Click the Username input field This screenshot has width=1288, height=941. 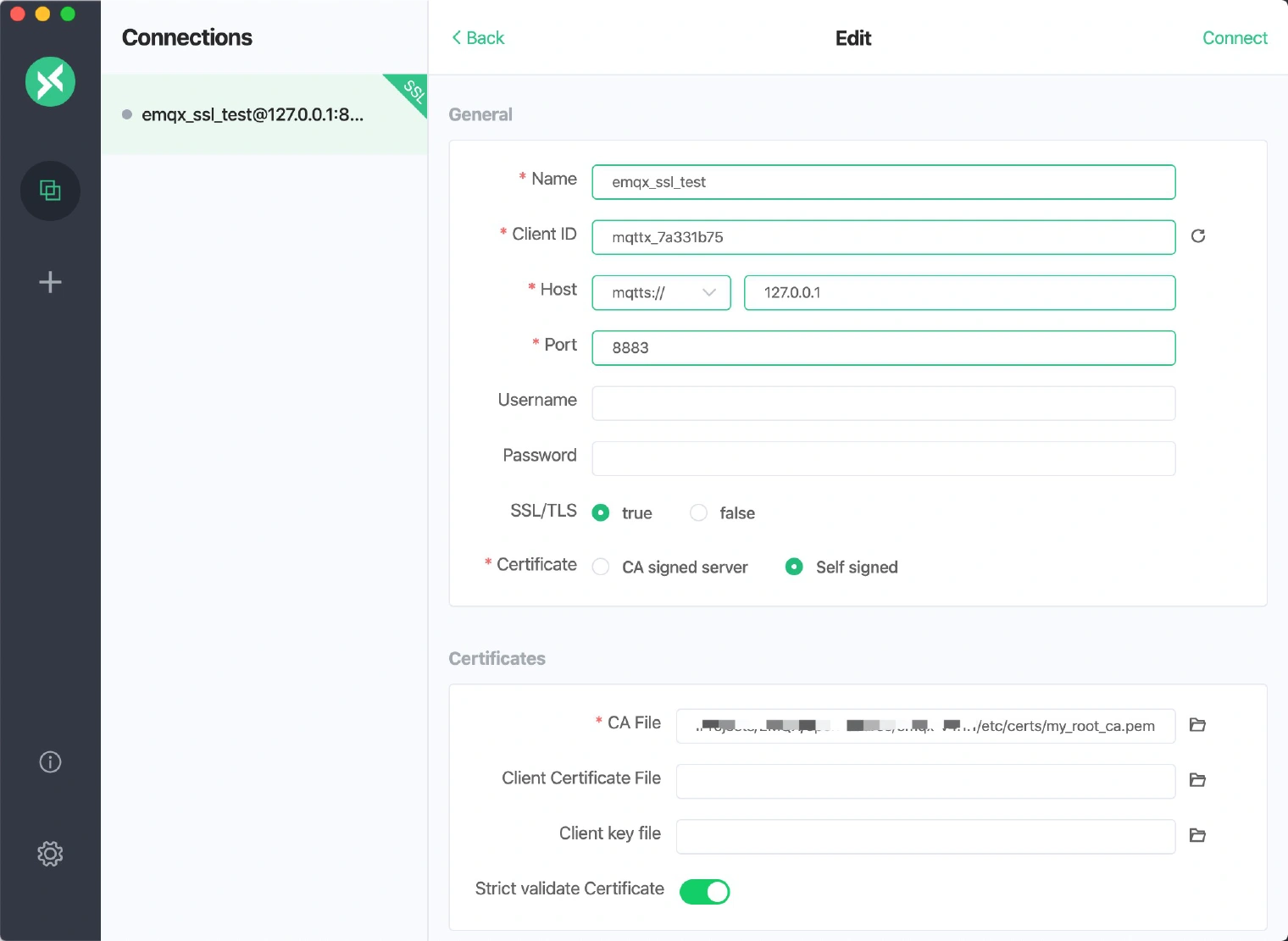883,403
